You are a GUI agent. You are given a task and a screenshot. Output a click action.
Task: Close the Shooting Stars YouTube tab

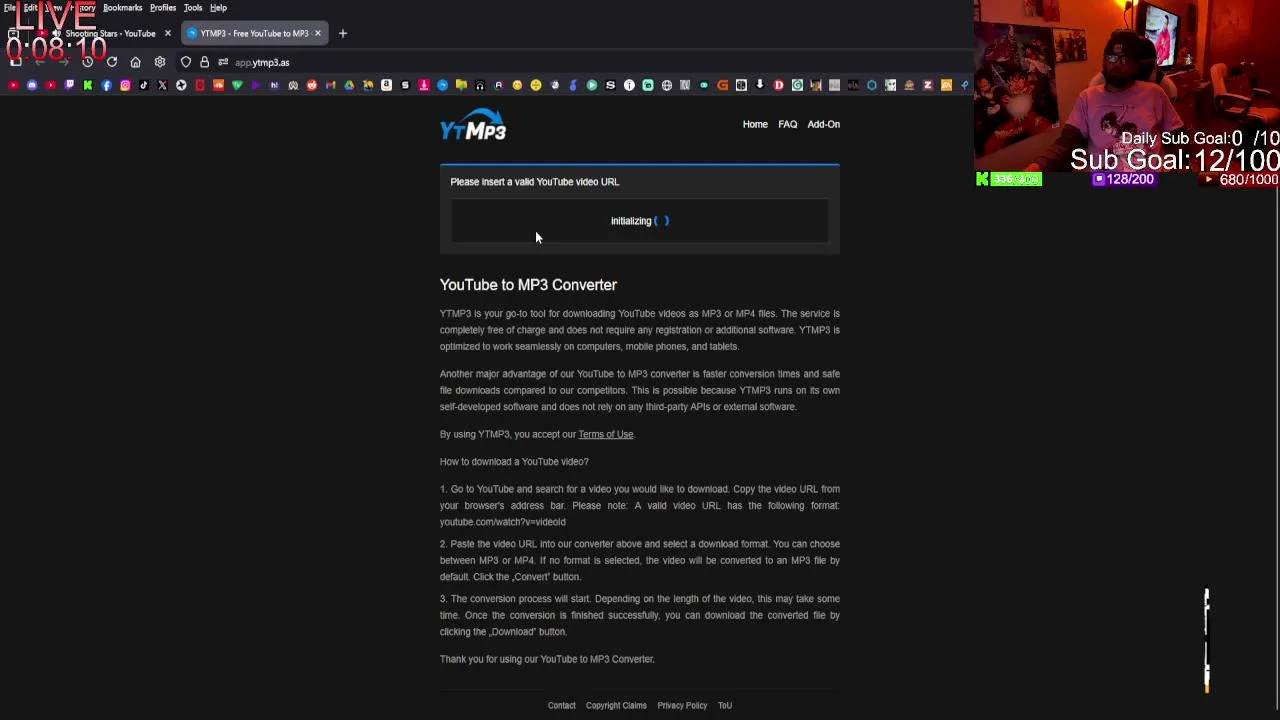pos(167,33)
